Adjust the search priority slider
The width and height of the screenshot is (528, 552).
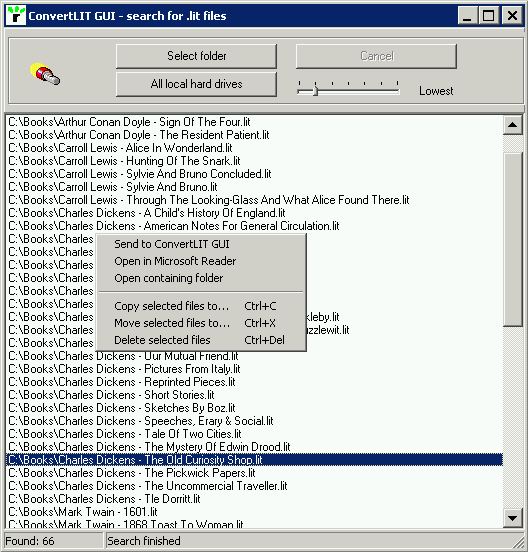[315, 91]
